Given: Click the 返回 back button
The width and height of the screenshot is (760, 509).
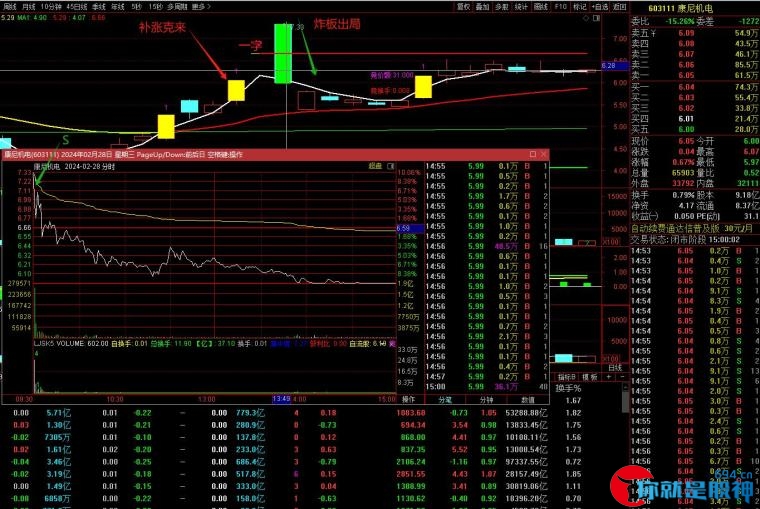Looking at the screenshot, I should (619, 7).
